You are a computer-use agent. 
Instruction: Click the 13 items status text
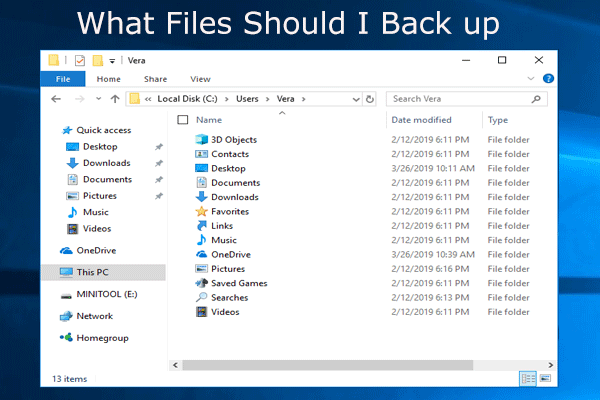[x=69, y=379]
